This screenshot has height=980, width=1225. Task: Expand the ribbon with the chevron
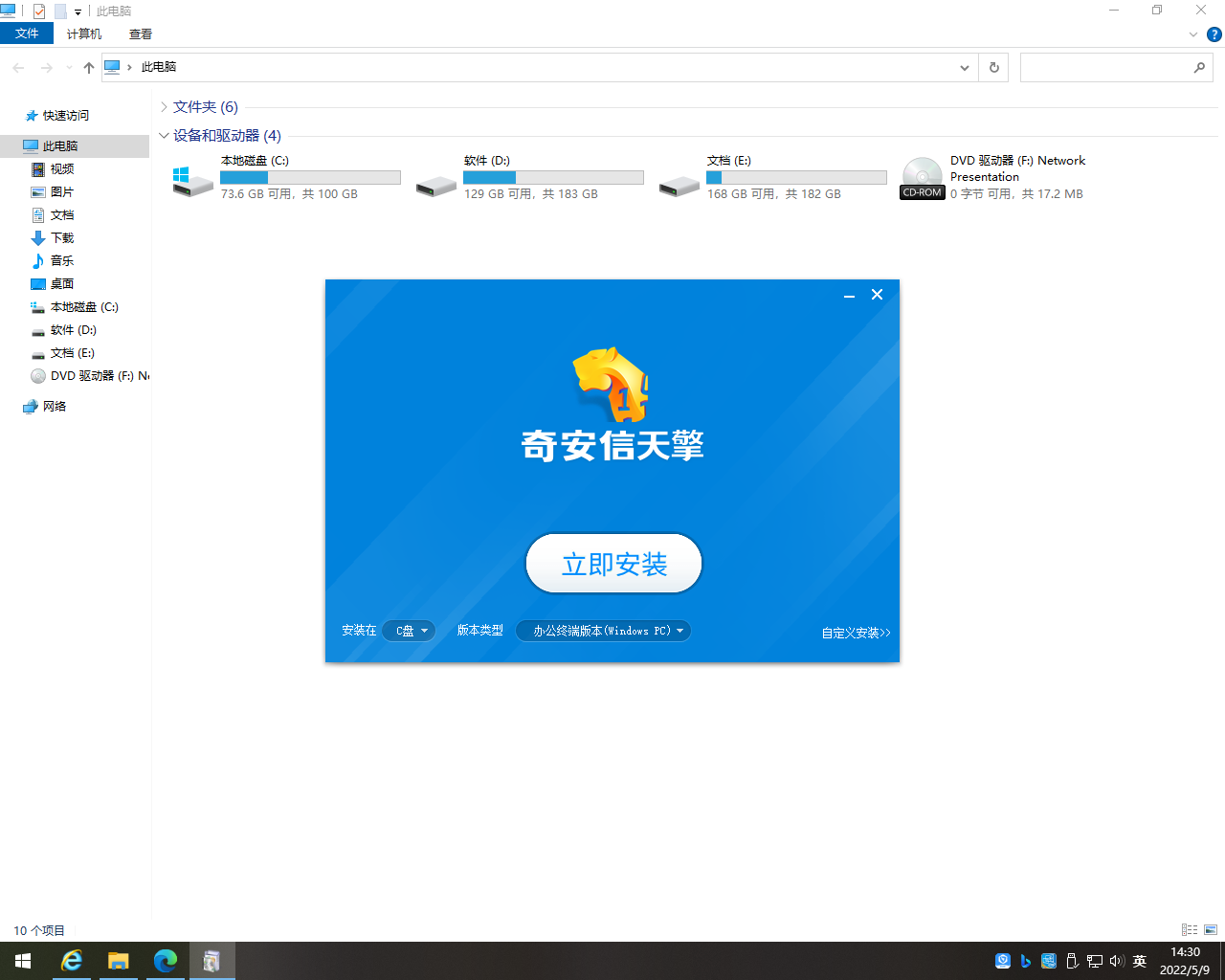[1192, 34]
